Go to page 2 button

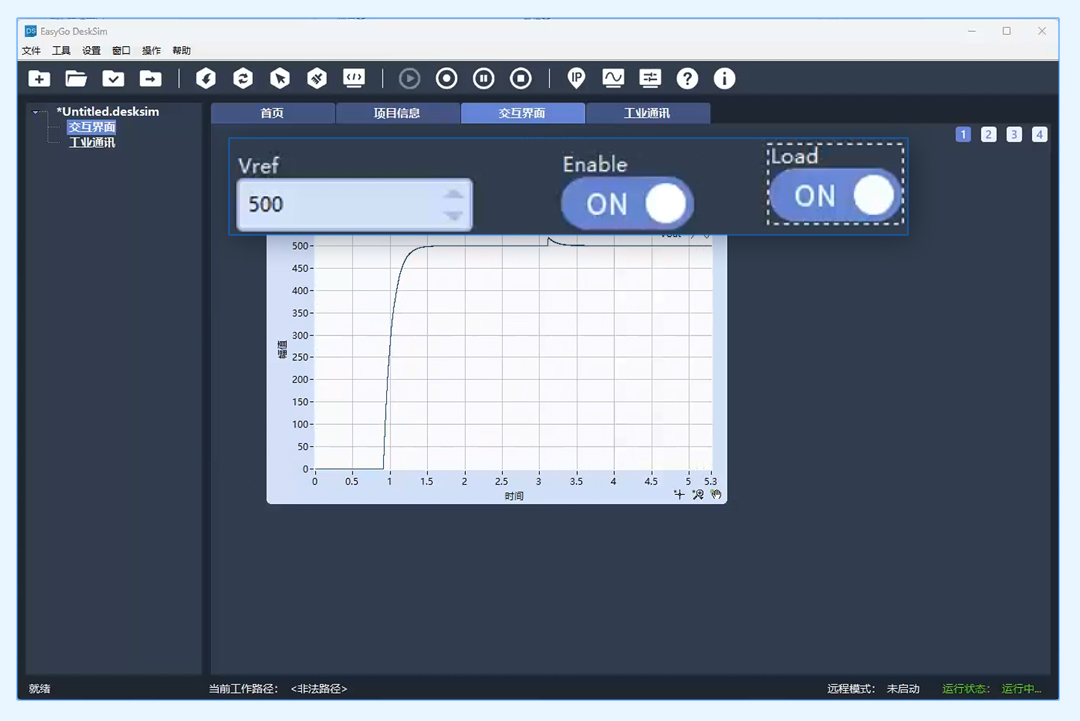tap(988, 134)
